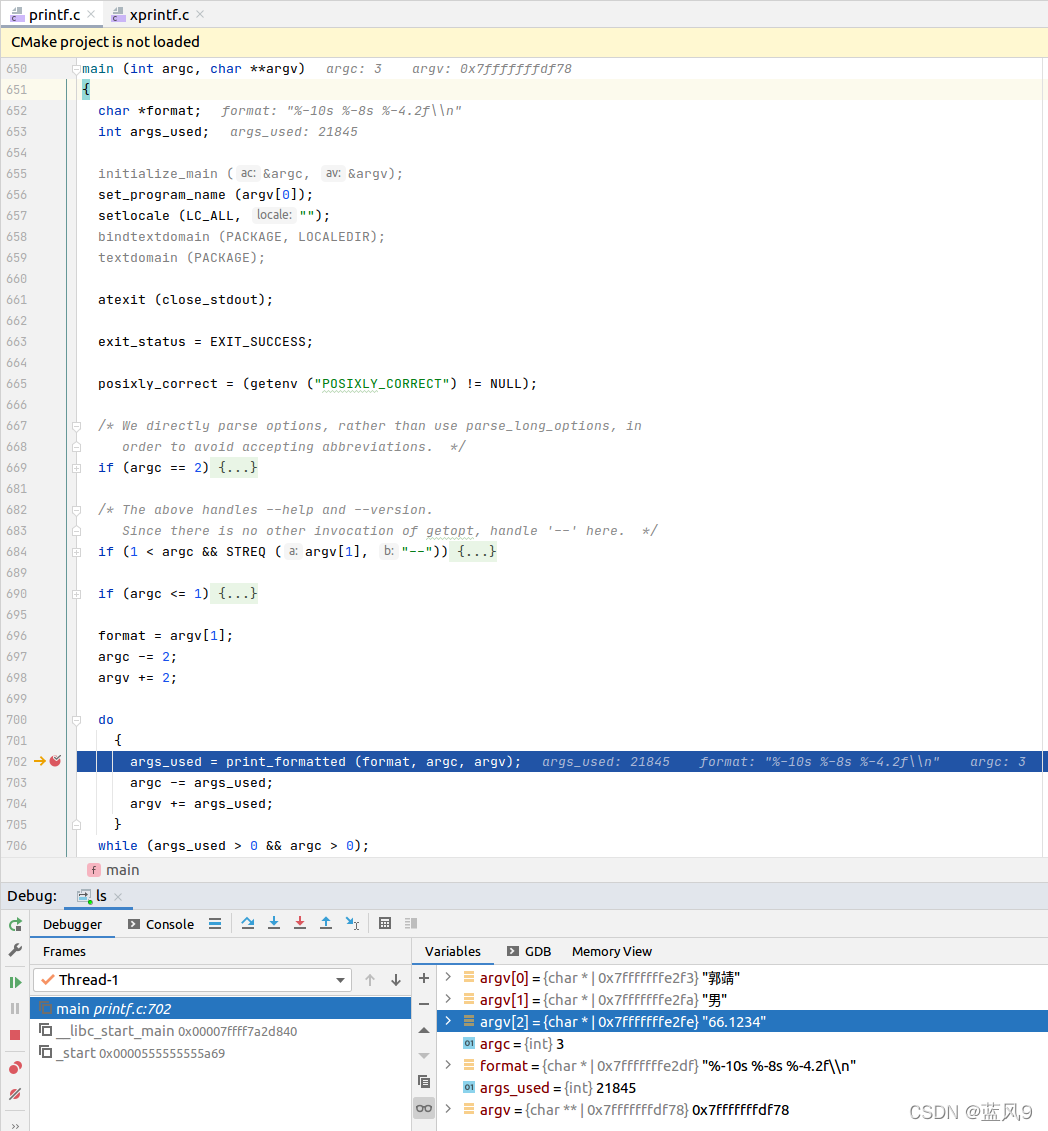Rerun the debug session
This screenshot has width=1048, height=1131.
(15, 925)
